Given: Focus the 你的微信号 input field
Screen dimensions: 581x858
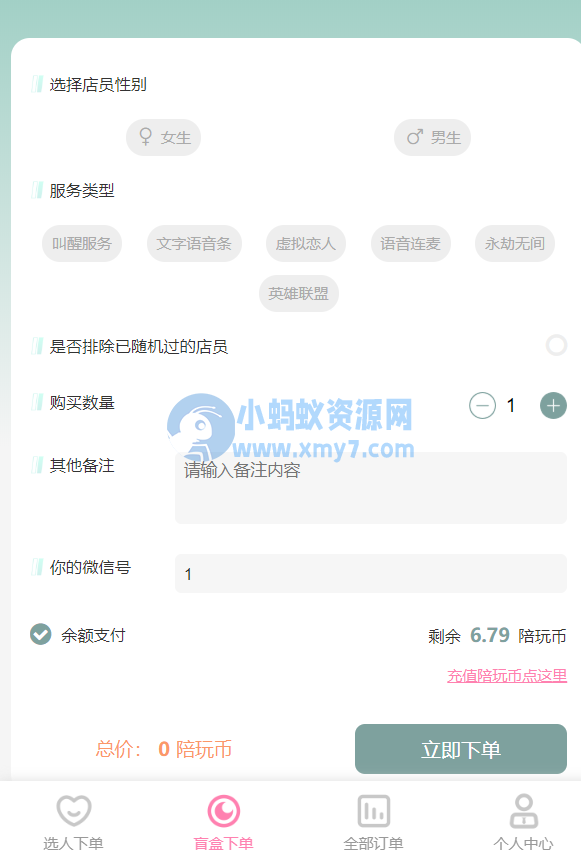Looking at the screenshot, I should point(371,573).
